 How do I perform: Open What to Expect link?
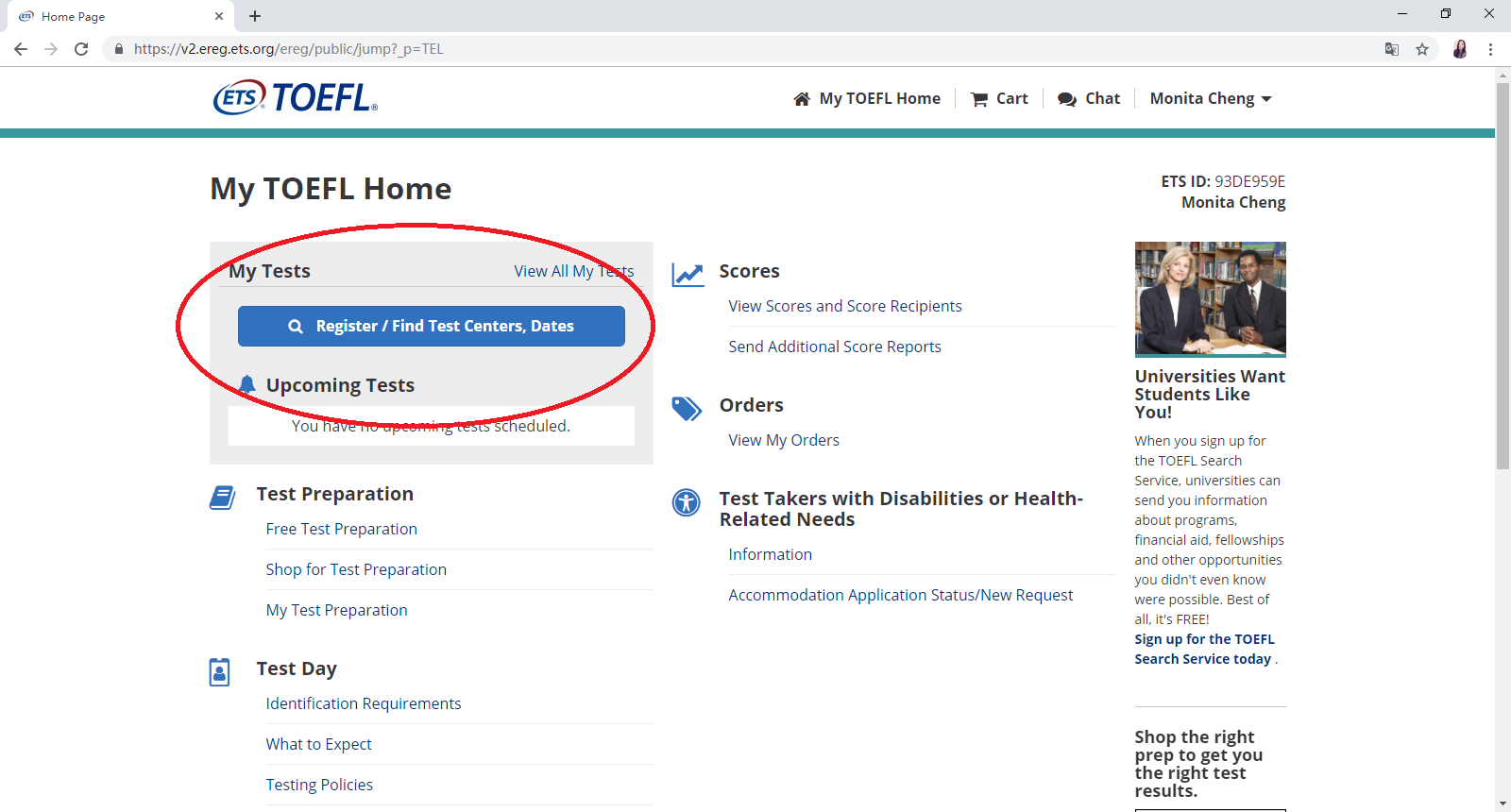coord(319,744)
